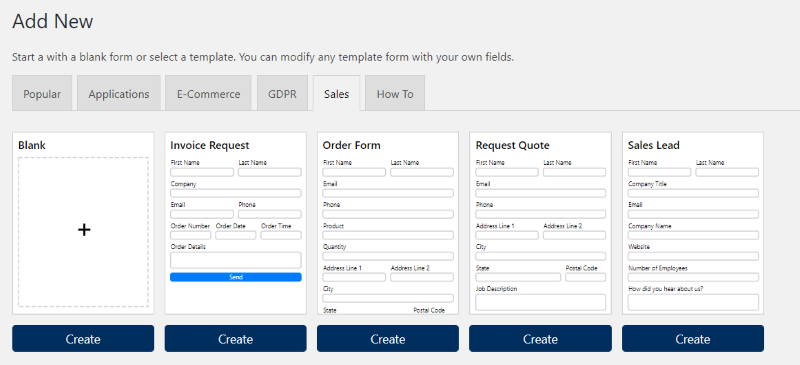This screenshot has height=365, width=800.
Task: Click Quantity field in Order Form preview
Action: tap(388, 256)
